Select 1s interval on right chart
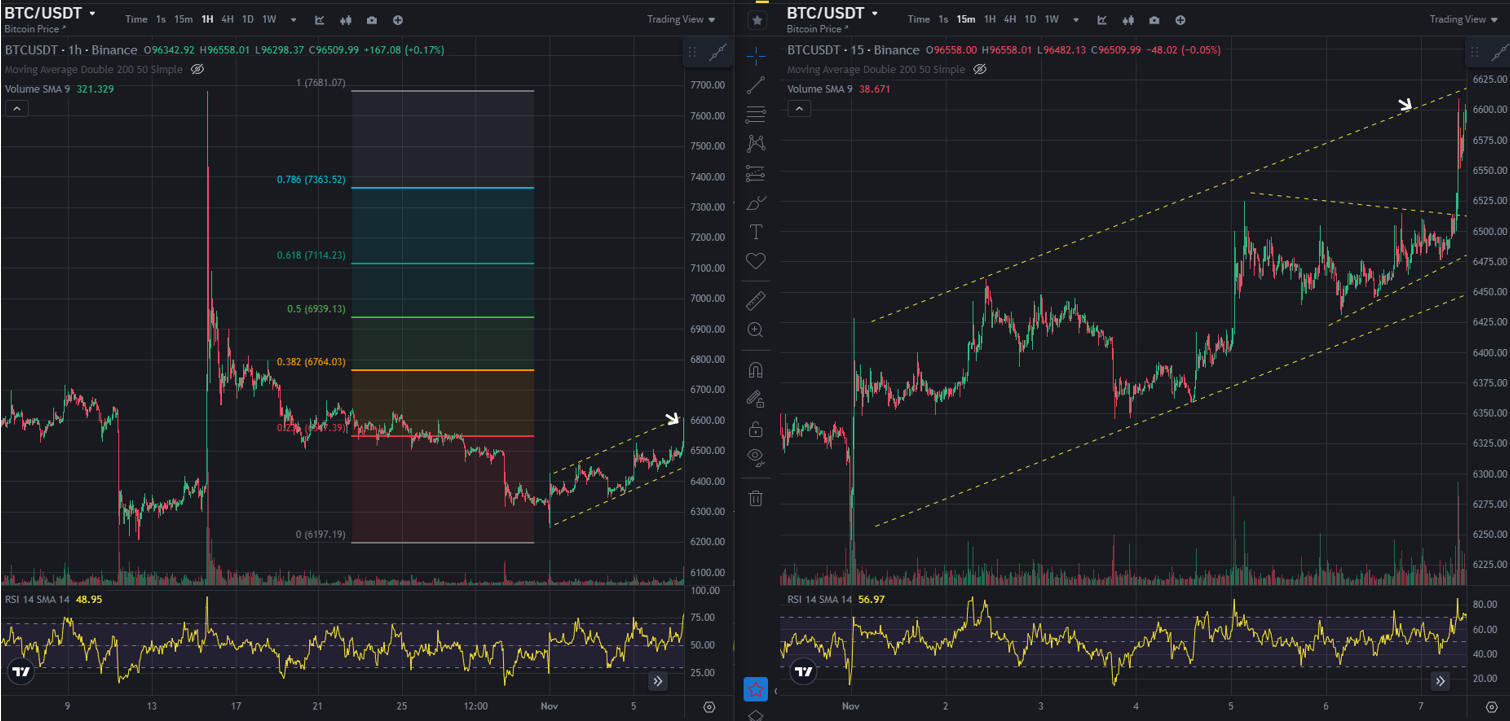The width and height of the screenshot is (1510, 721). [x=943, y=20]
